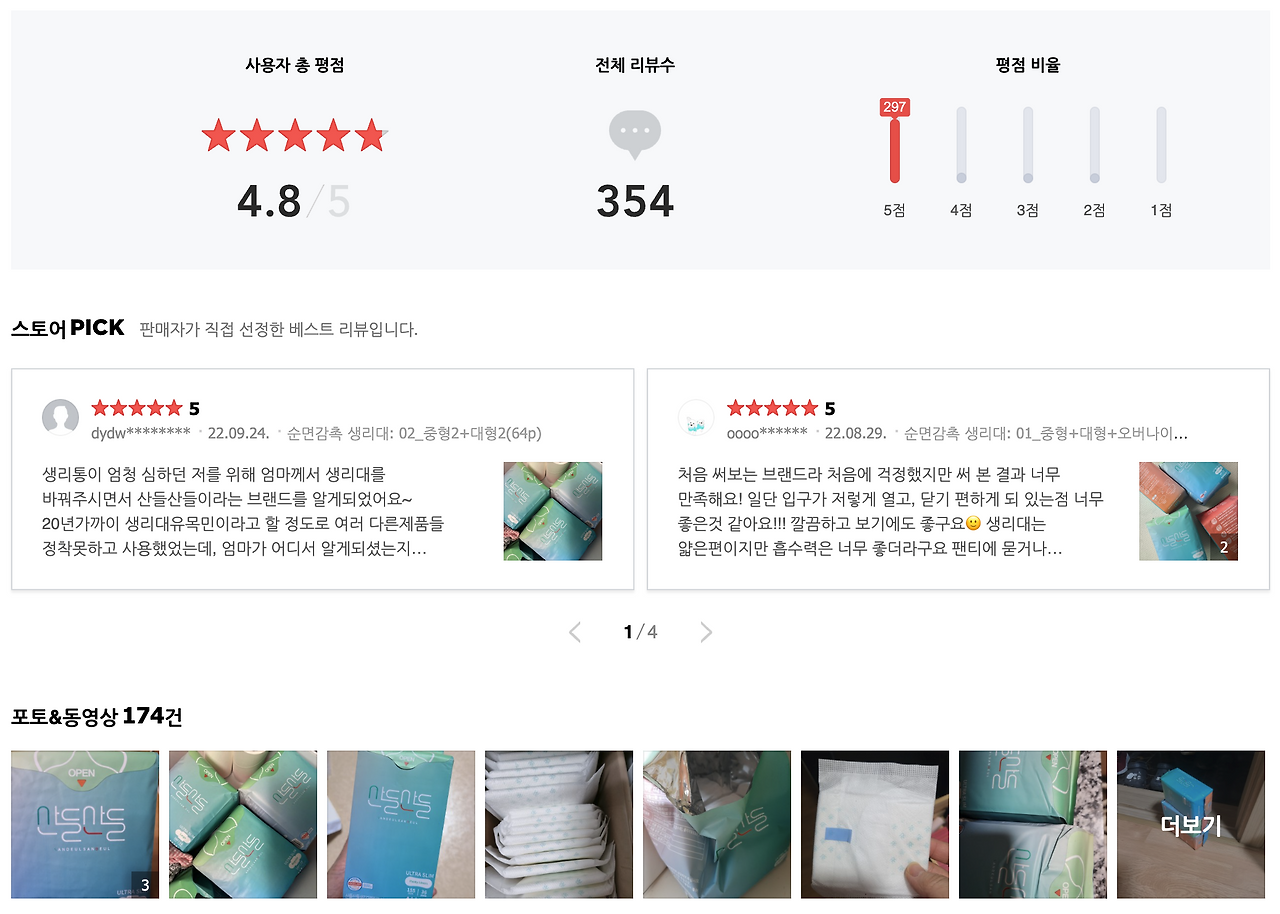Open dydw review text about 산들산들 brand
This screenshot has width=1280, height=914.
click(243, 511)
